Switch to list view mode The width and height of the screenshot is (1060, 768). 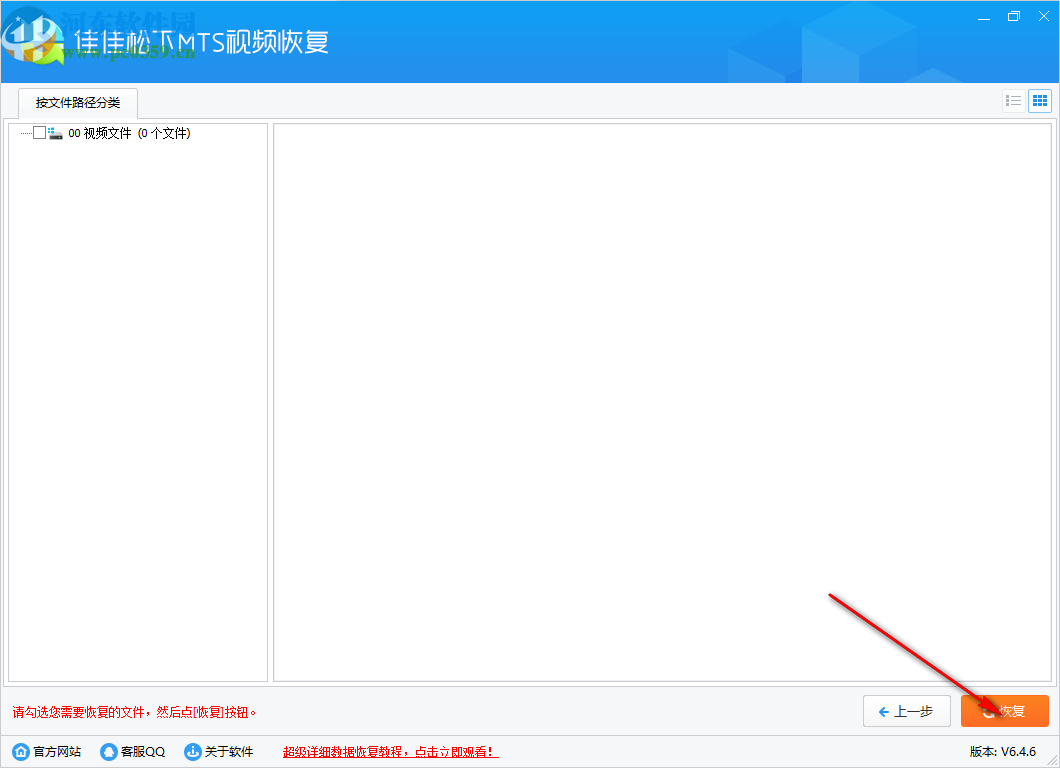[1013, 100]
